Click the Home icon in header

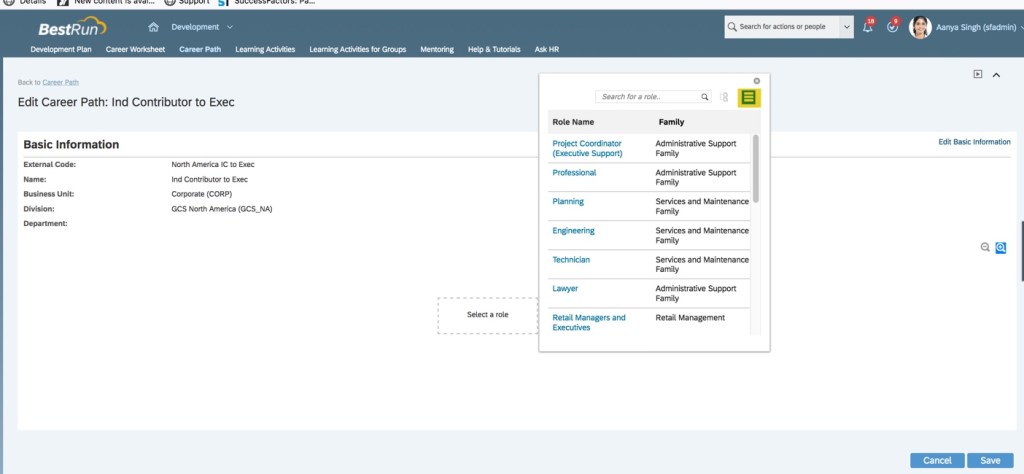click(x=153, y=27)
